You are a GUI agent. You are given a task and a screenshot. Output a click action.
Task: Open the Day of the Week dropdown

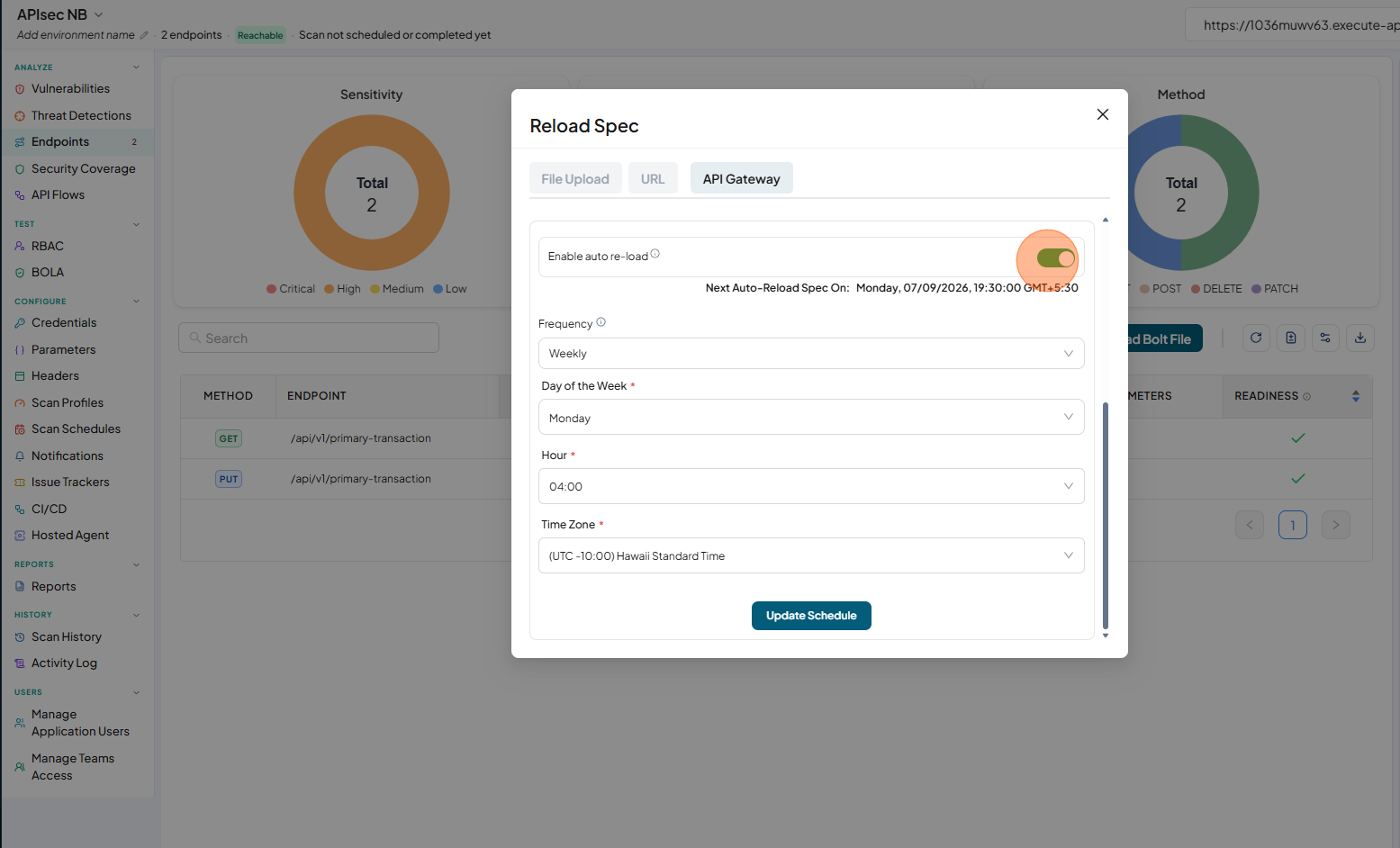[811, 418]
